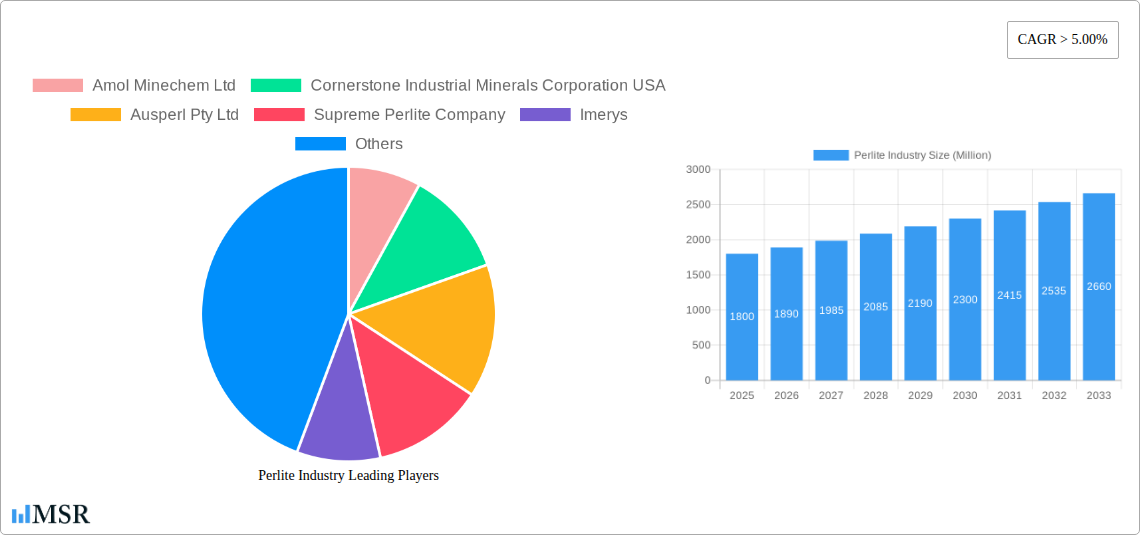Click the 2029 bar showing 2190
Viewport: 1140px width, 535px height.
click(x=920, y=303)
